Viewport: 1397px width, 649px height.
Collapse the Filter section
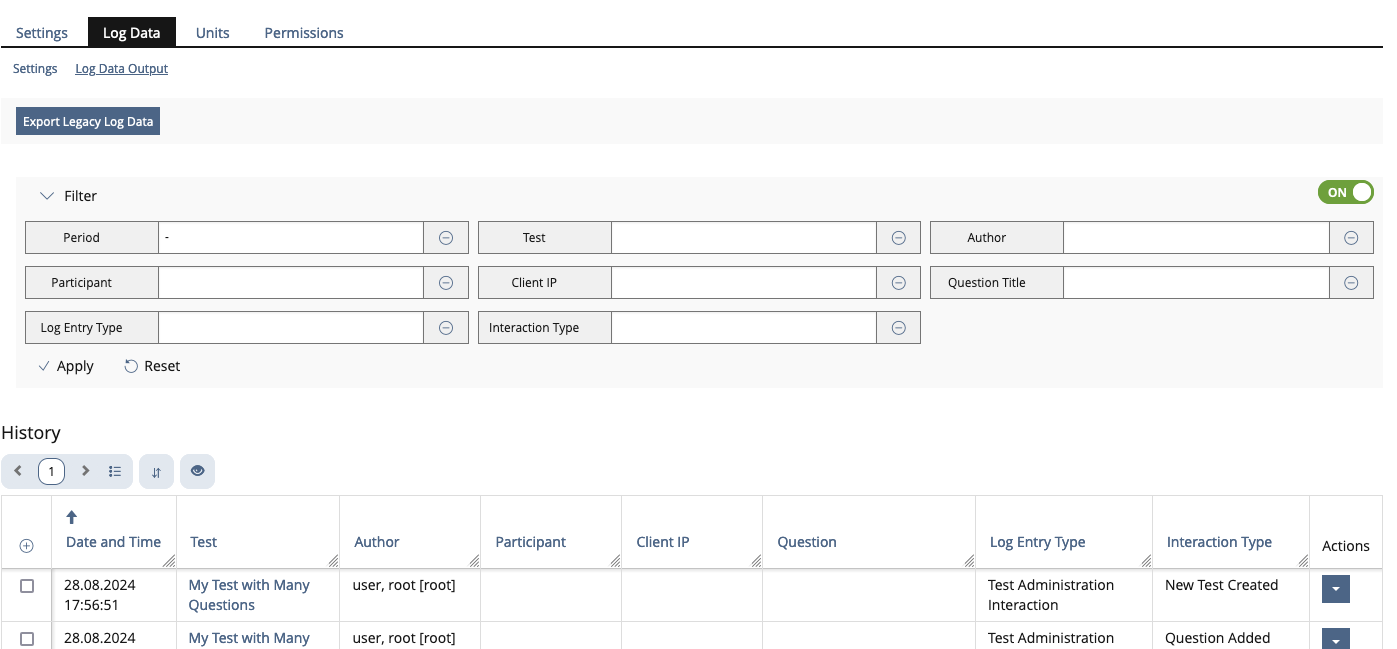point(47,195)
